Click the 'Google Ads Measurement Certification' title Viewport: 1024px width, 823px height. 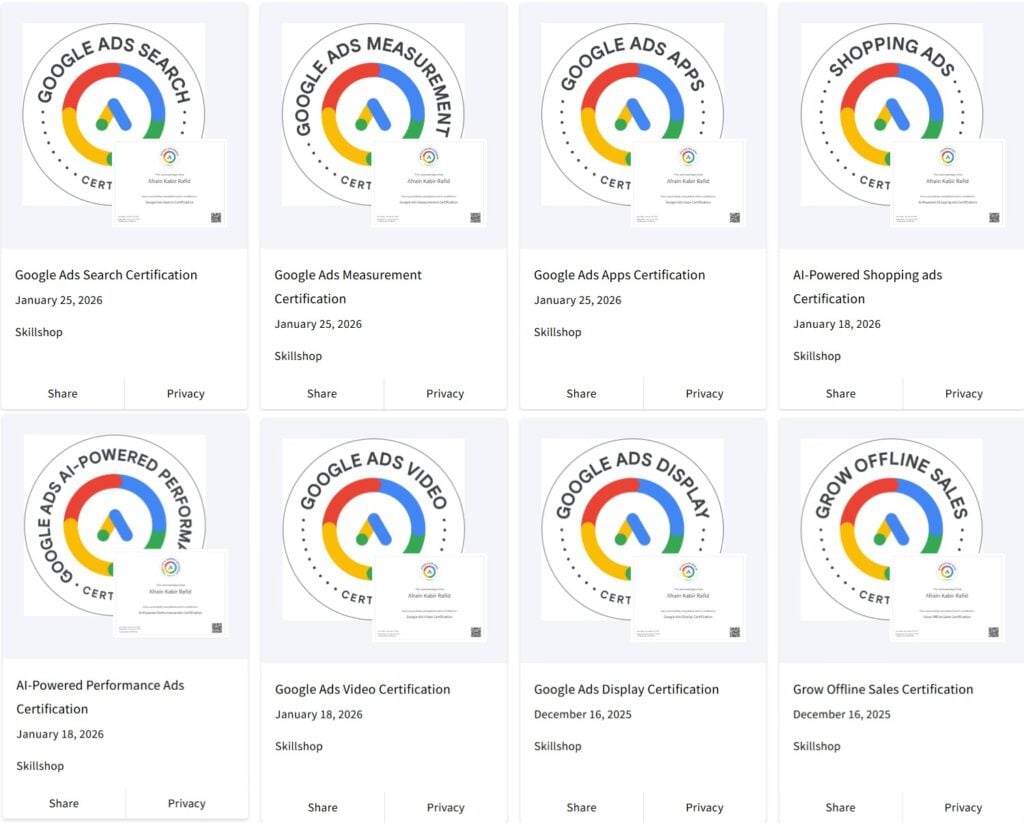[x=348, y=287]
